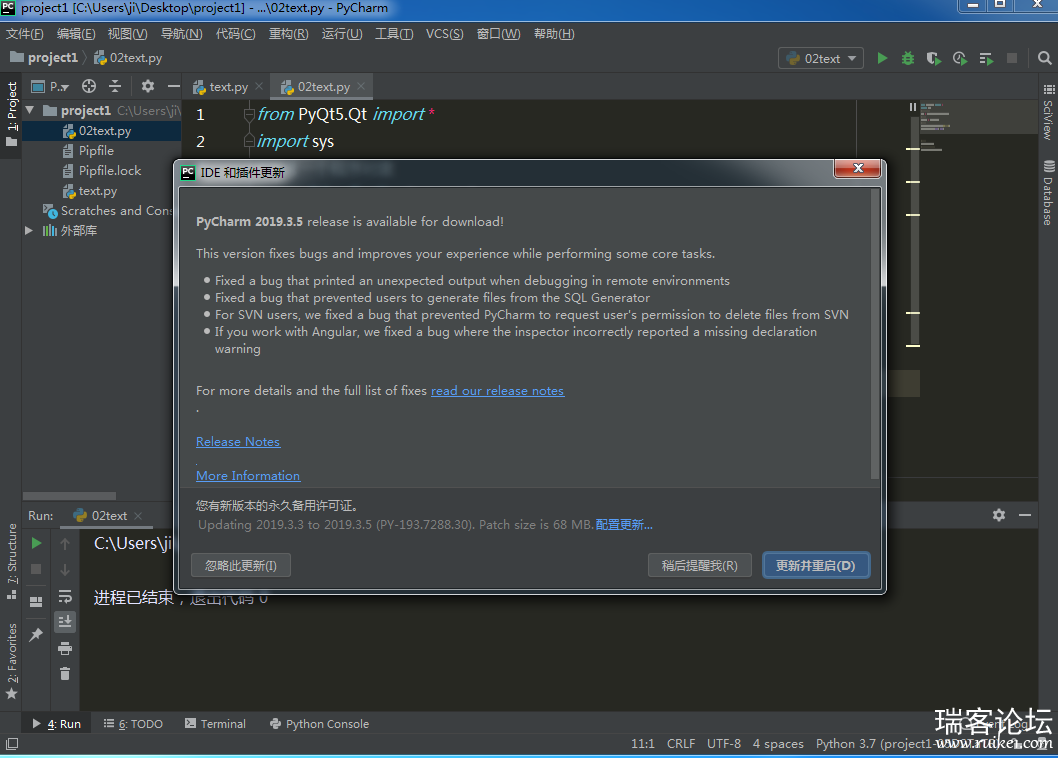Screen dimensions: 1058x758
Task: Restore layout icon in Run panel
Action: (x=36, y=601)
